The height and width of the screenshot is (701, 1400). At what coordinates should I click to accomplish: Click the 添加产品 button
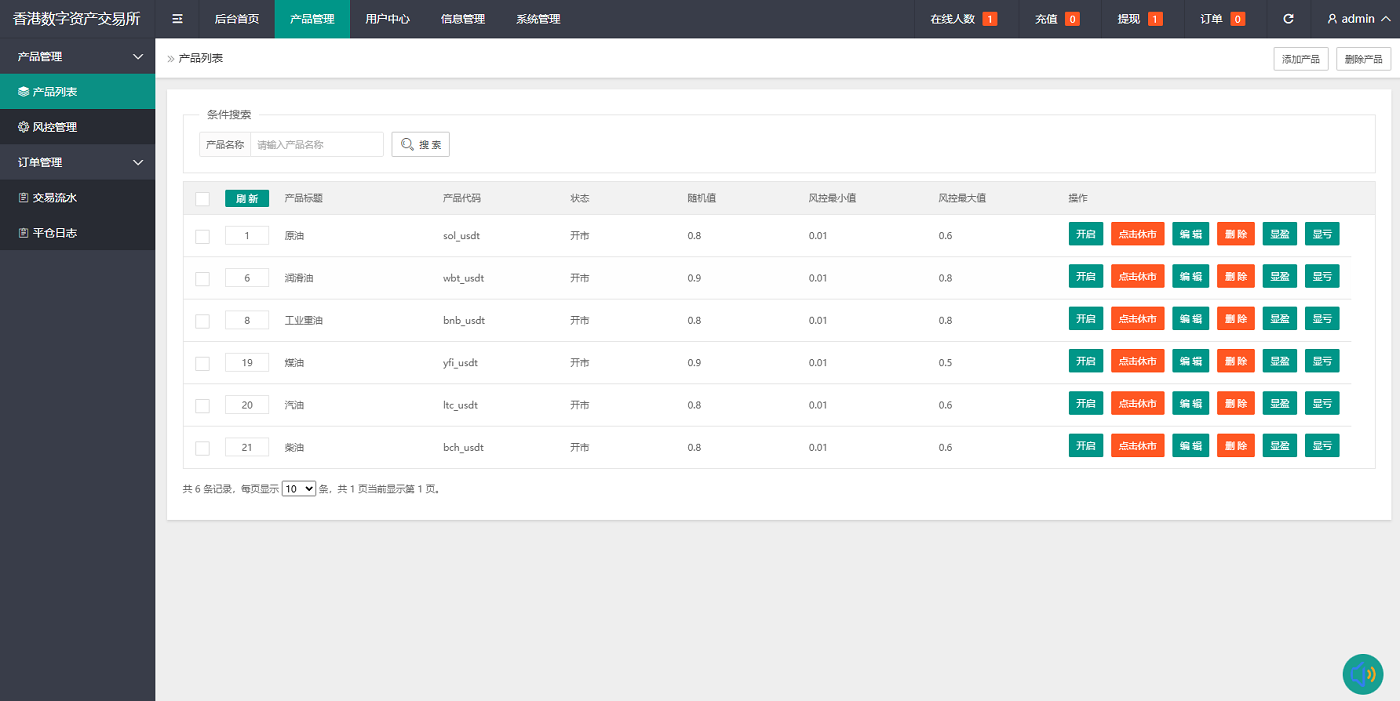point(1300,59)
